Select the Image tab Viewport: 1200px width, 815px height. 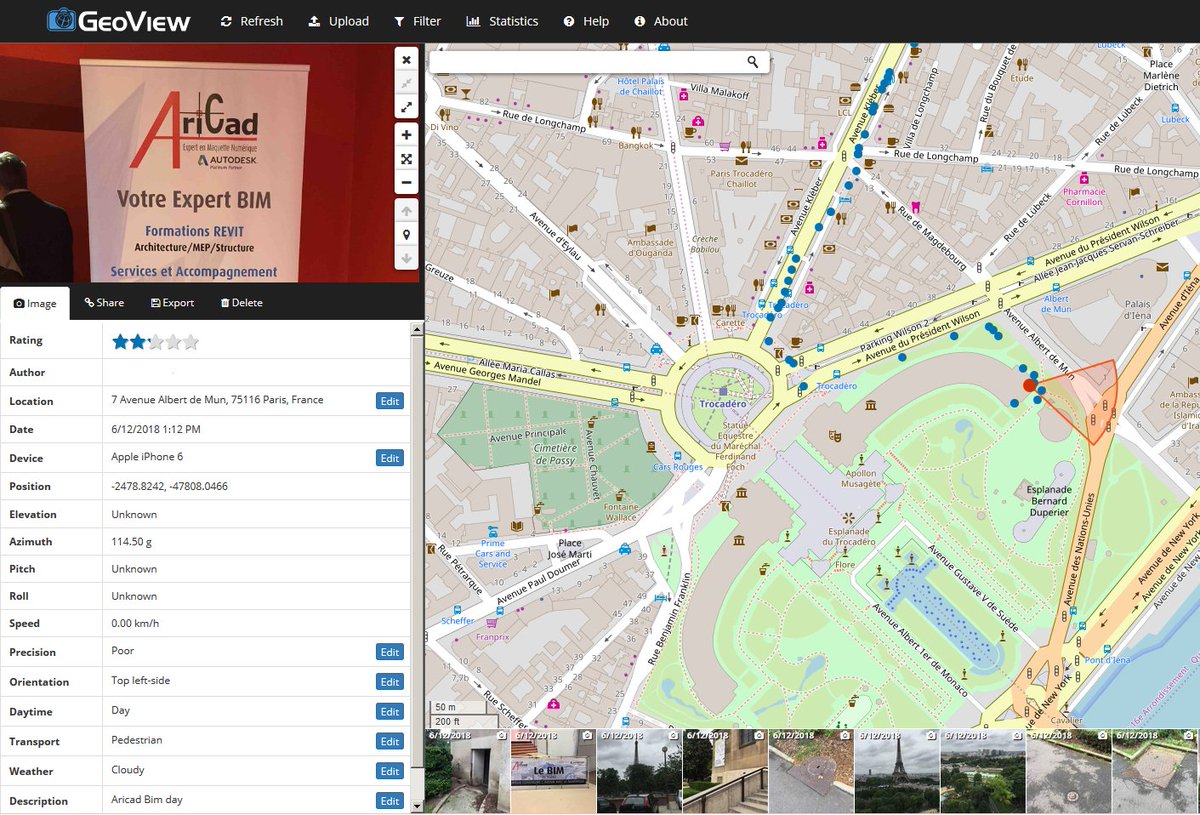[x=35, y=303]
